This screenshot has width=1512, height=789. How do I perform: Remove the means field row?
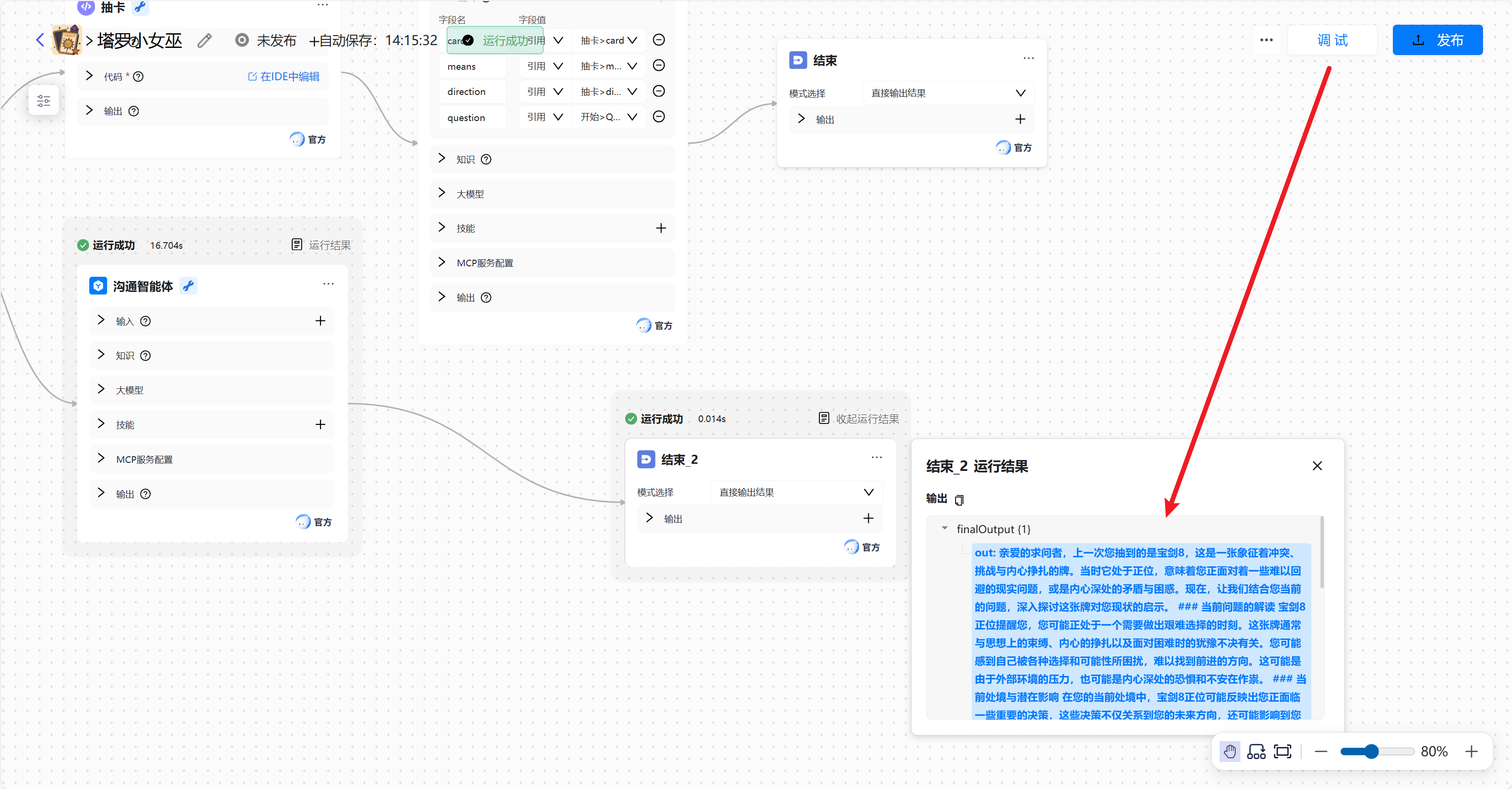[x=658, y=66]
